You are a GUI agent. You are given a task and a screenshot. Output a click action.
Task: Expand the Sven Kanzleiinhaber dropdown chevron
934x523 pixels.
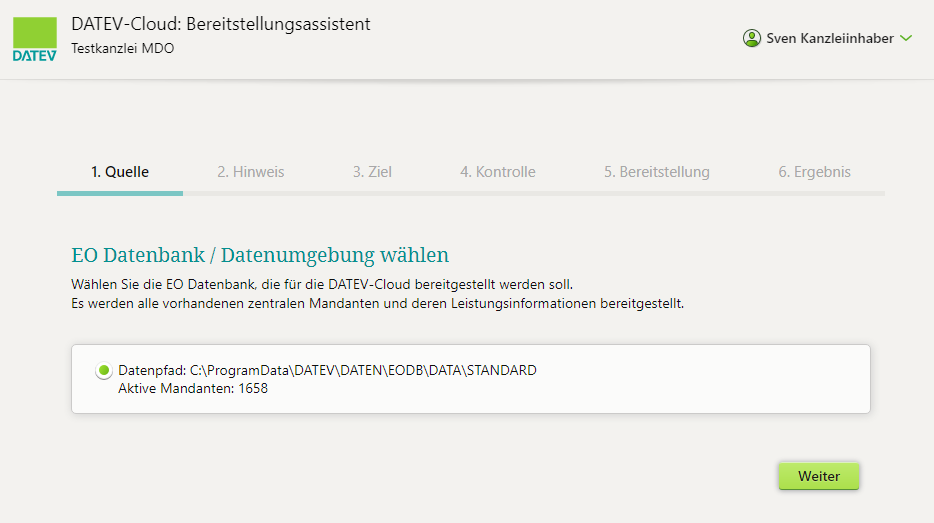click(x=906, y=38)
